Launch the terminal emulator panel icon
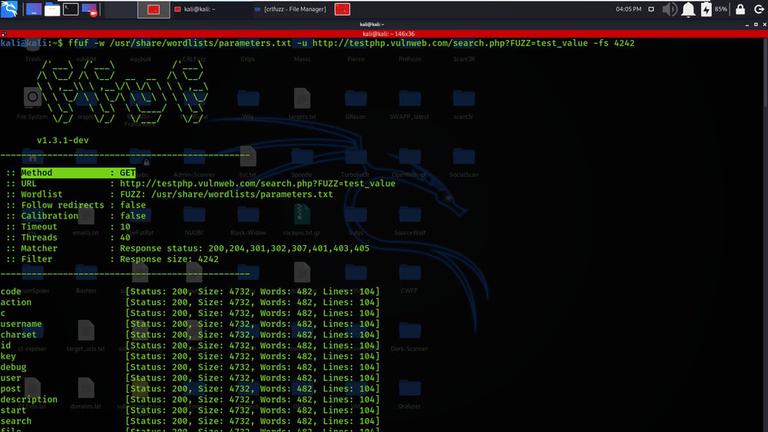Viewport: 768px width, 432px height. click(x=71, y=9)
